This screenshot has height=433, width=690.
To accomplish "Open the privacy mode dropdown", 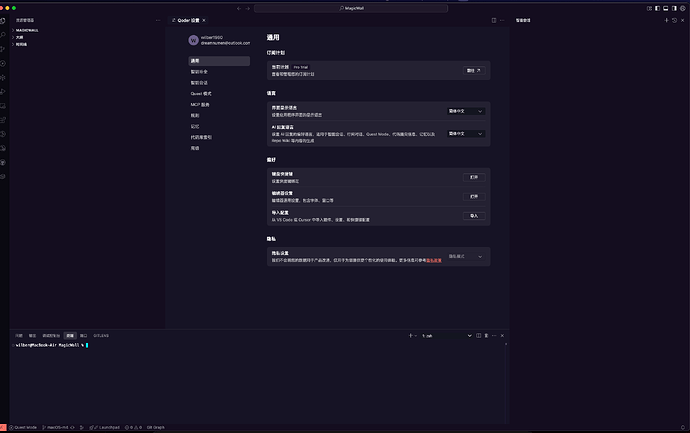I will pos(466,257).
